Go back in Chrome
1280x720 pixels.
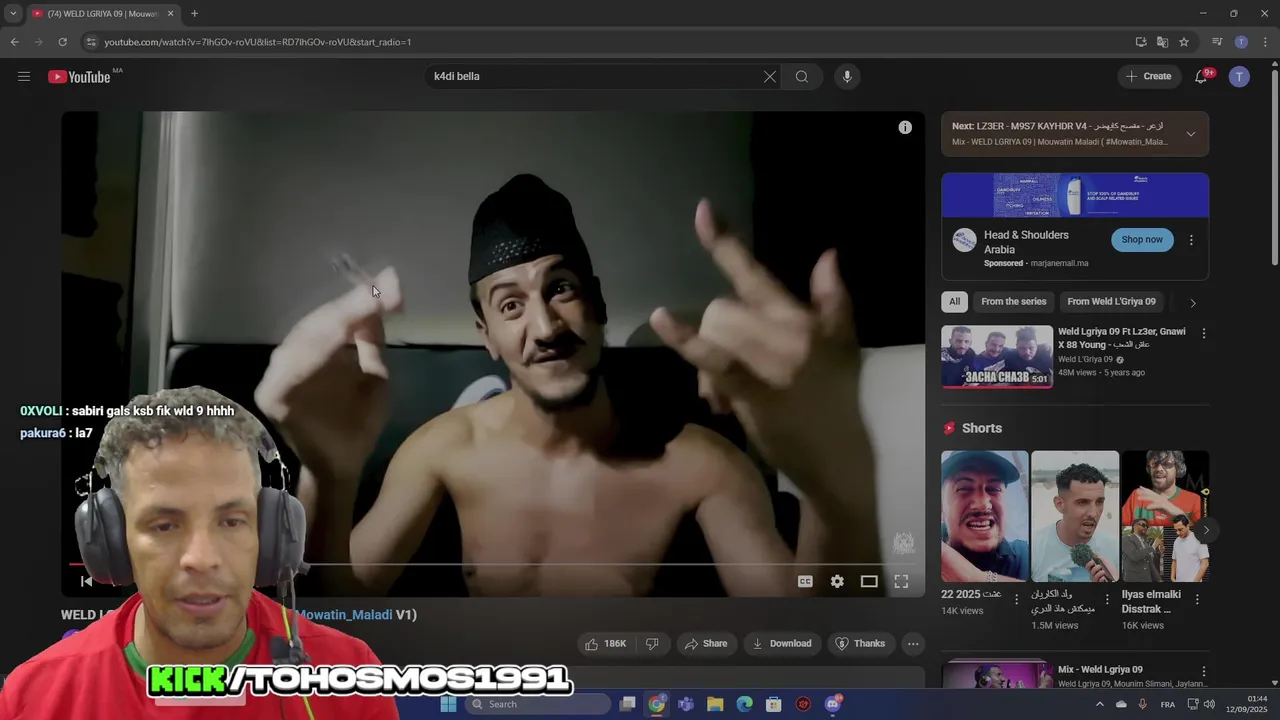point(14,42)
